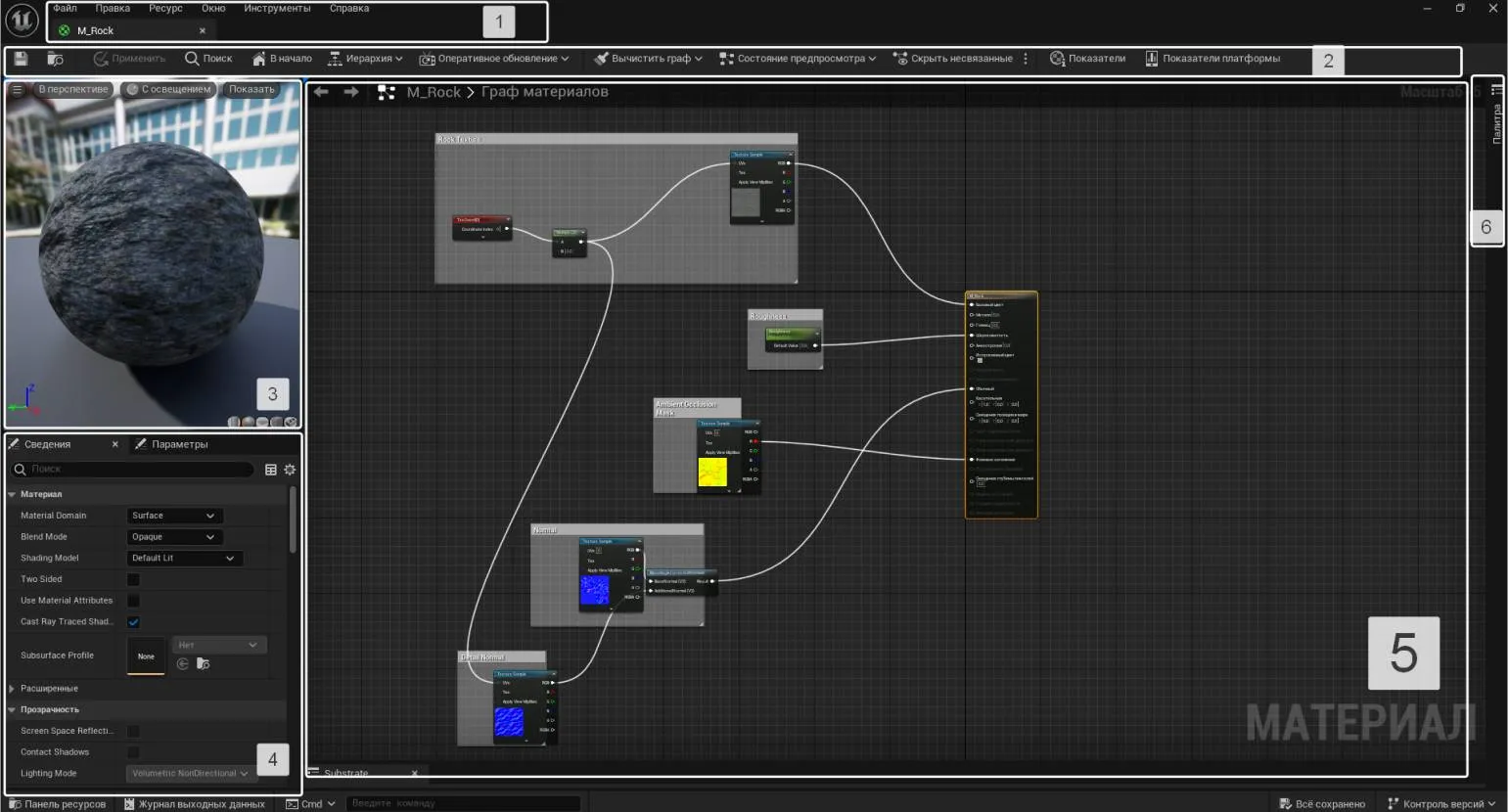Open the Инструменты menu
The image size is (1508, 812).
[x=277, y=8]
